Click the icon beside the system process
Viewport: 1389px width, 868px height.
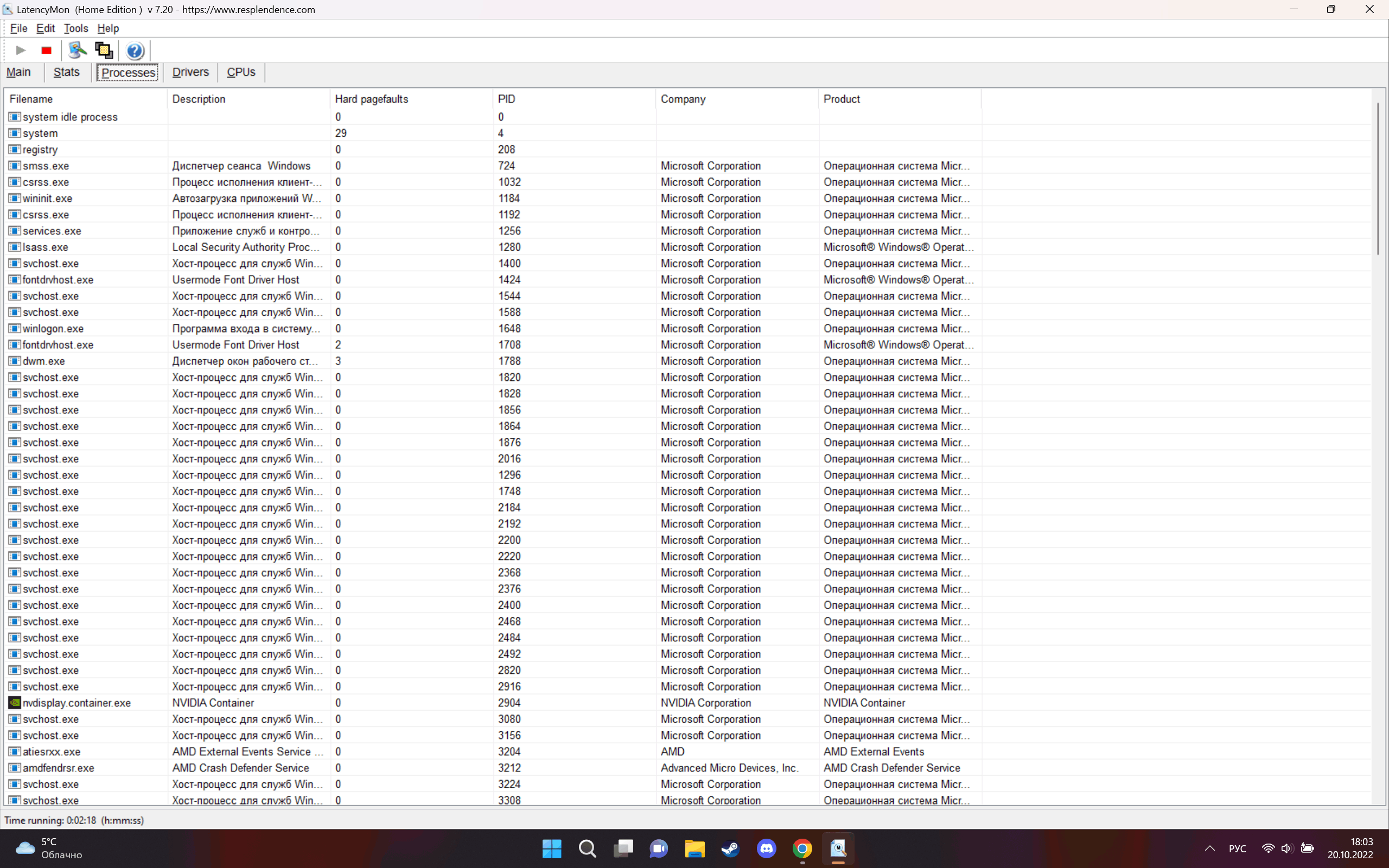click(x=14, y=133)
